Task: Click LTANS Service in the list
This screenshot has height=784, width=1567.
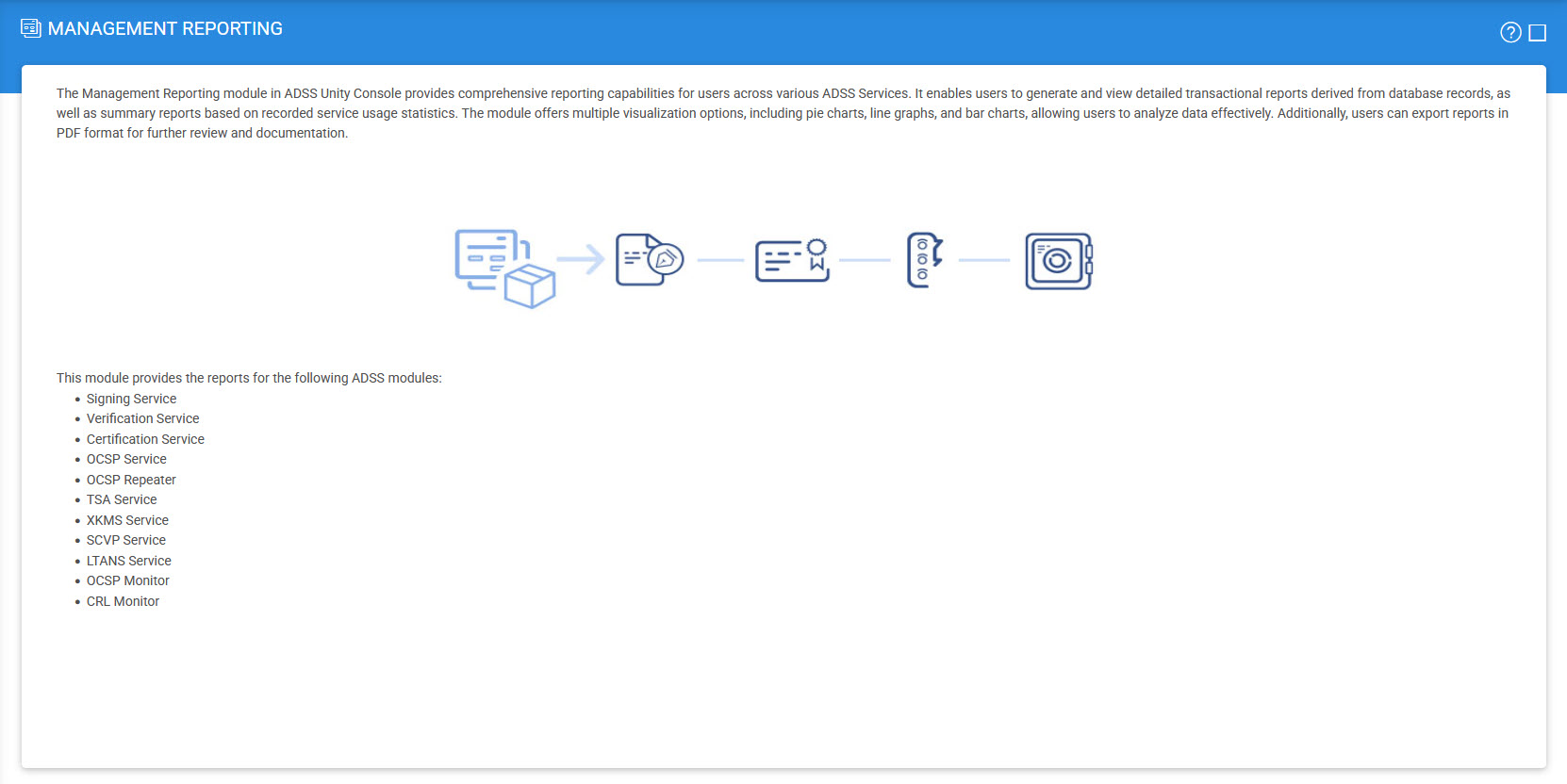Action: (128, 561)
